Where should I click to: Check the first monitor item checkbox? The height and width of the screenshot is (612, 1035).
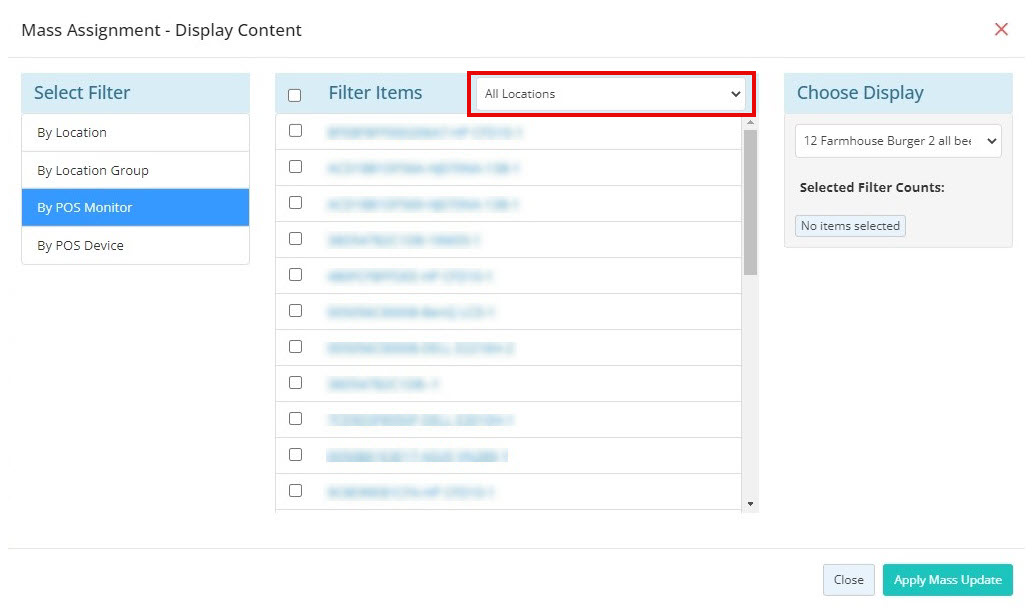pos(296,131)
